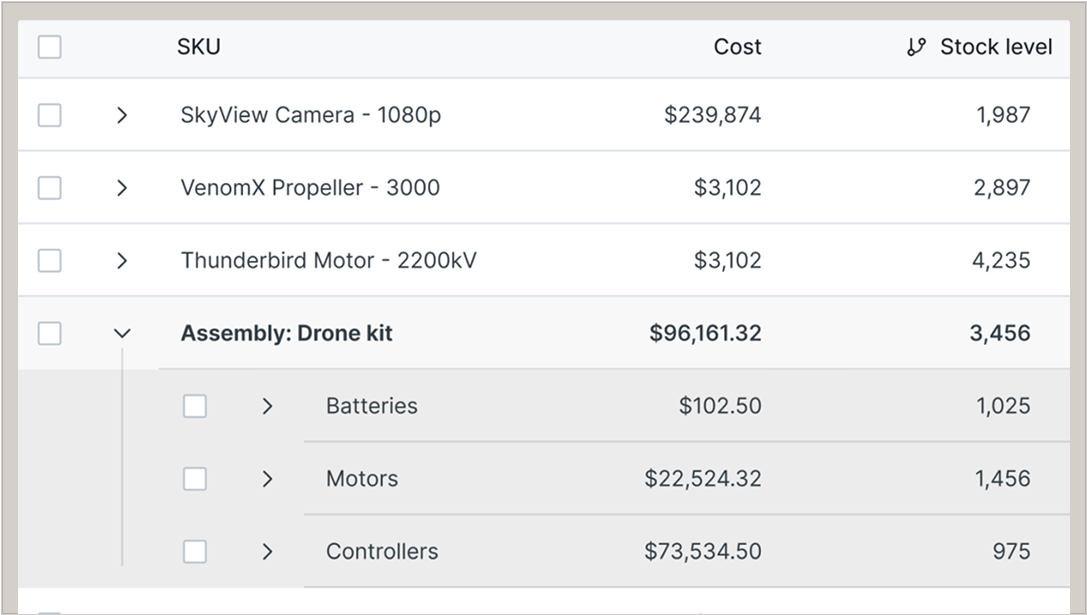The width and height of the screenshot is (1087, 615).
Task: Expand the VenomX Propeller - 3000 row
Action: coord(122,188)
